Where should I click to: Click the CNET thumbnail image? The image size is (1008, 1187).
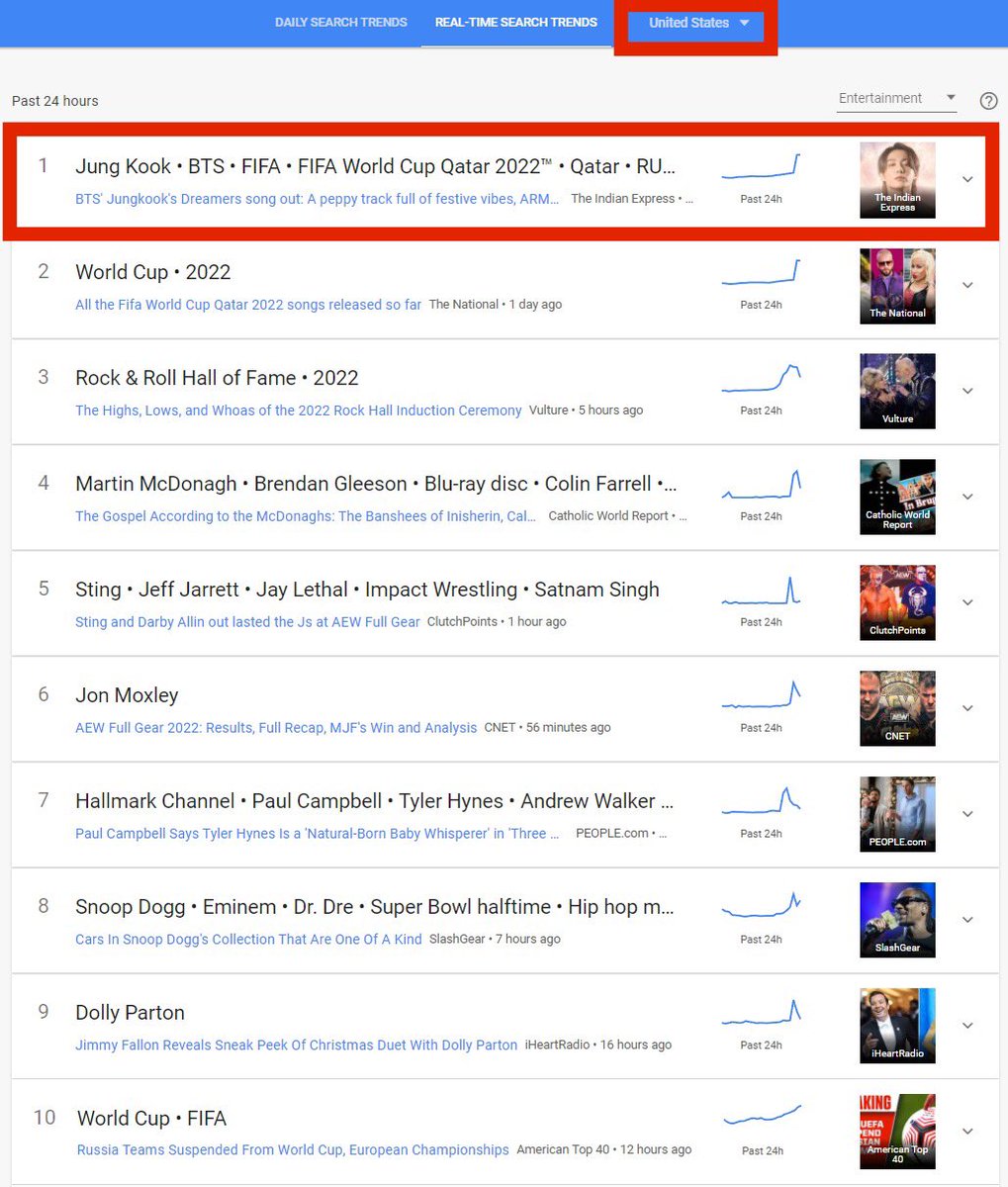tap(897, 708)
